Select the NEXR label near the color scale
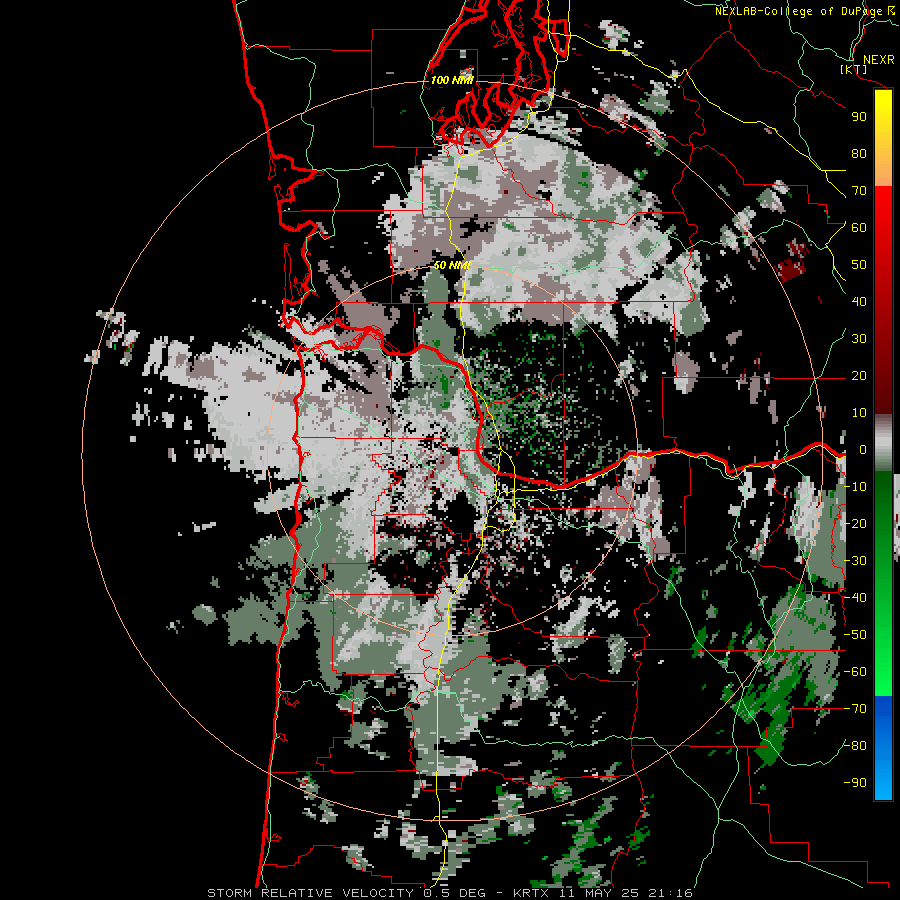The height and width of the screenshot is (900, 900). (878, 60)
